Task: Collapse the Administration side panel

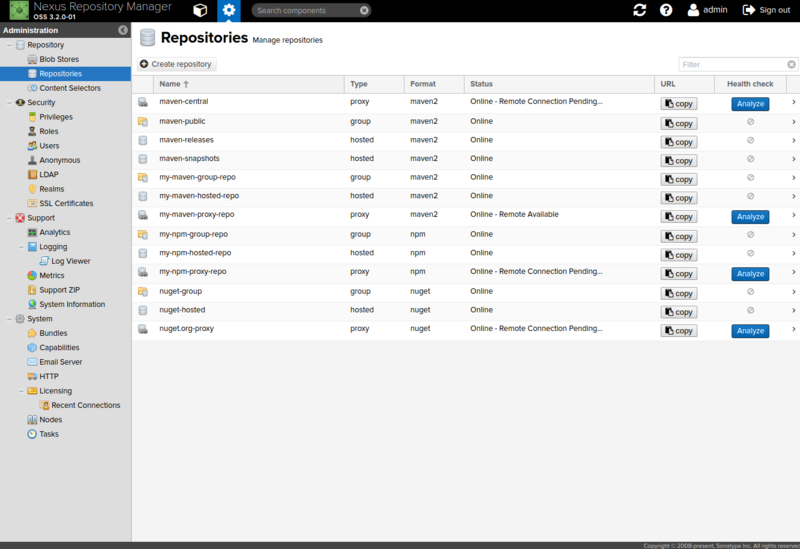Action: pyautogui.click(x=123, y=30)
